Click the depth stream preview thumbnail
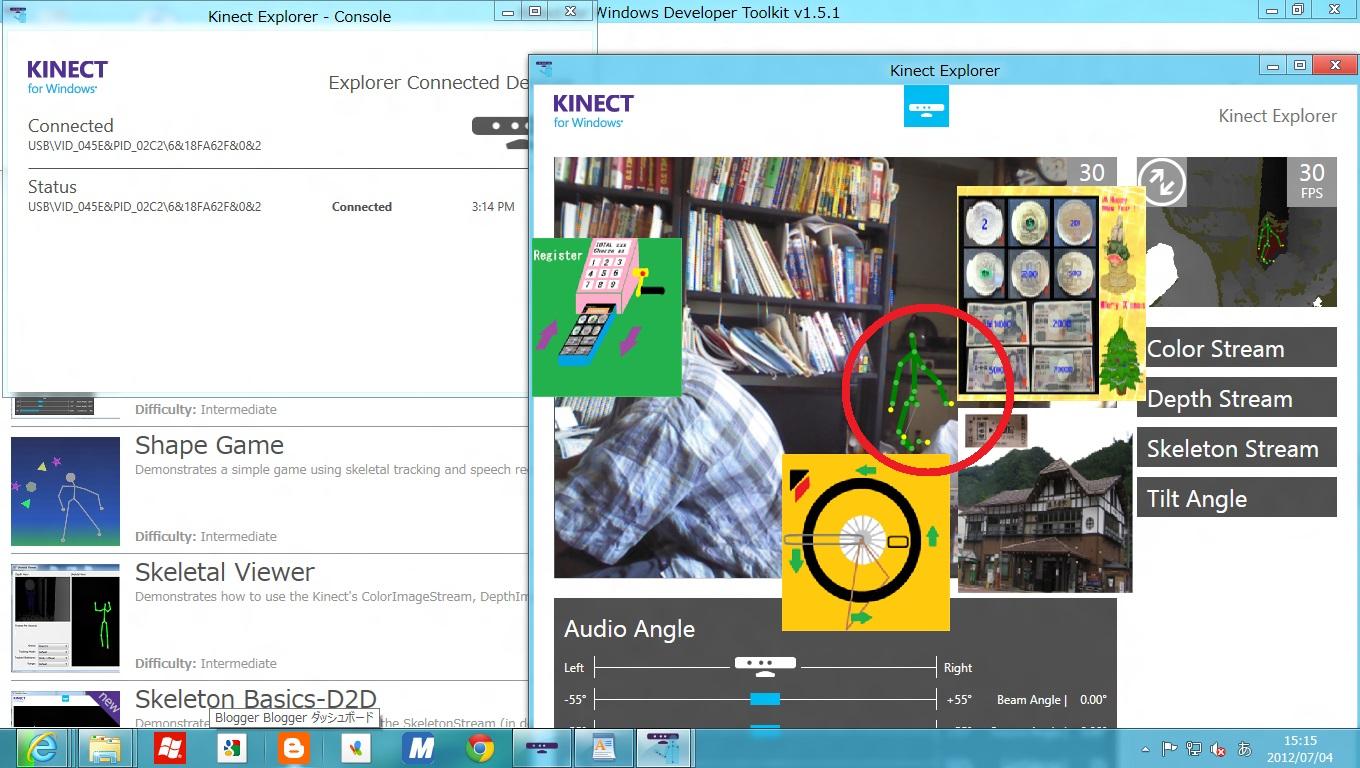This screenshot has width=1360, height=768. (1237, 232)
